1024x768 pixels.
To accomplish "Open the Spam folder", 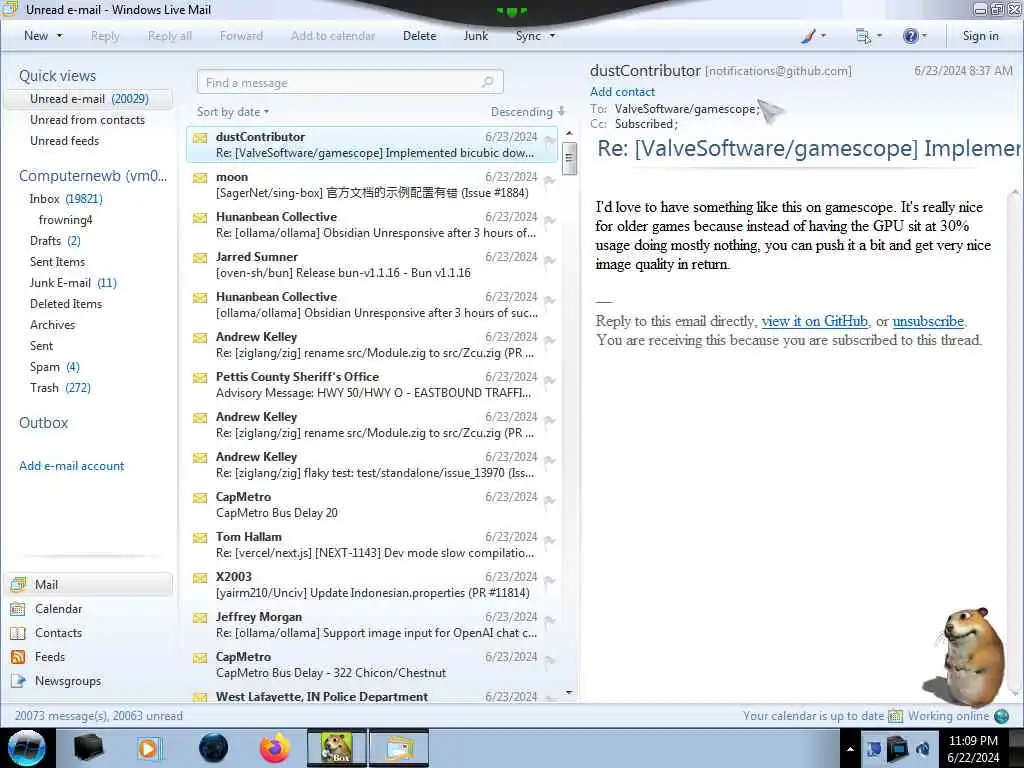I will pos(55,366).
